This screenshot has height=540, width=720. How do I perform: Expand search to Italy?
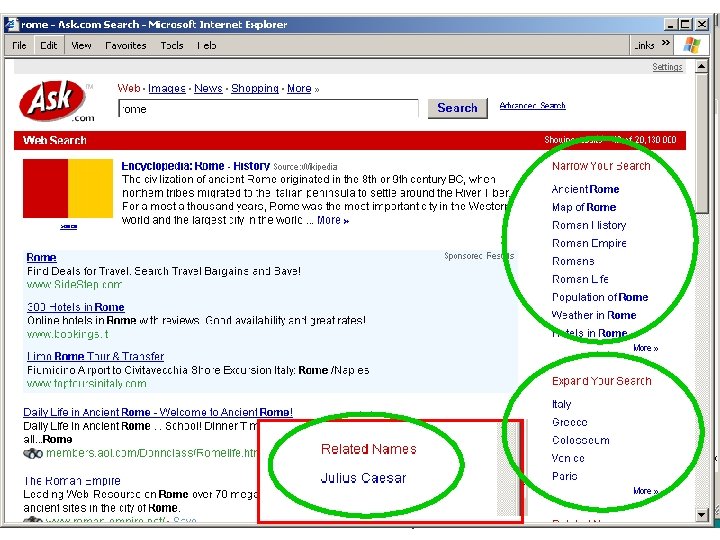[x=561, y=404]
